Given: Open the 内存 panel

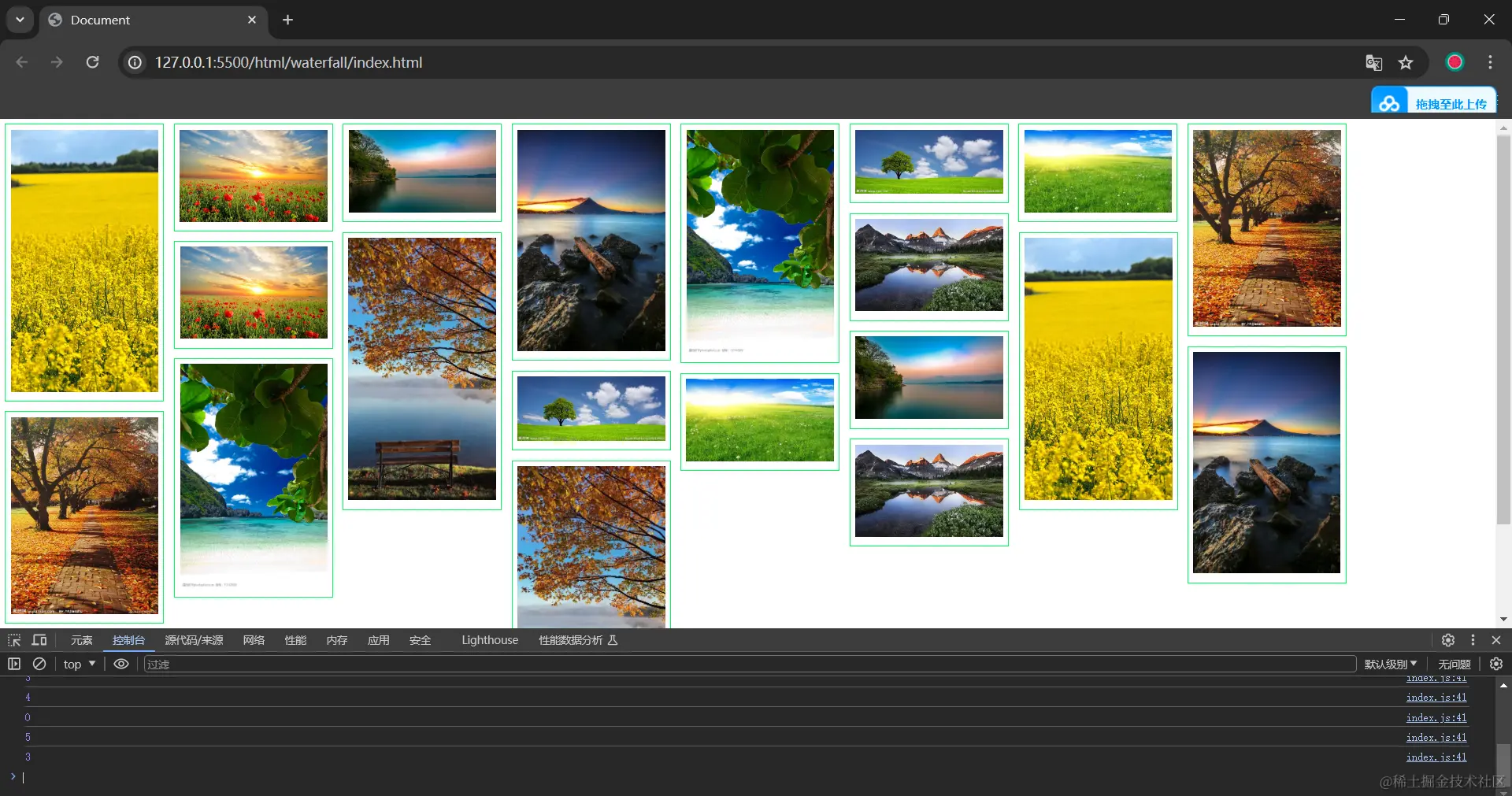Looking at the screenshot, I should [x=337, y=640].
